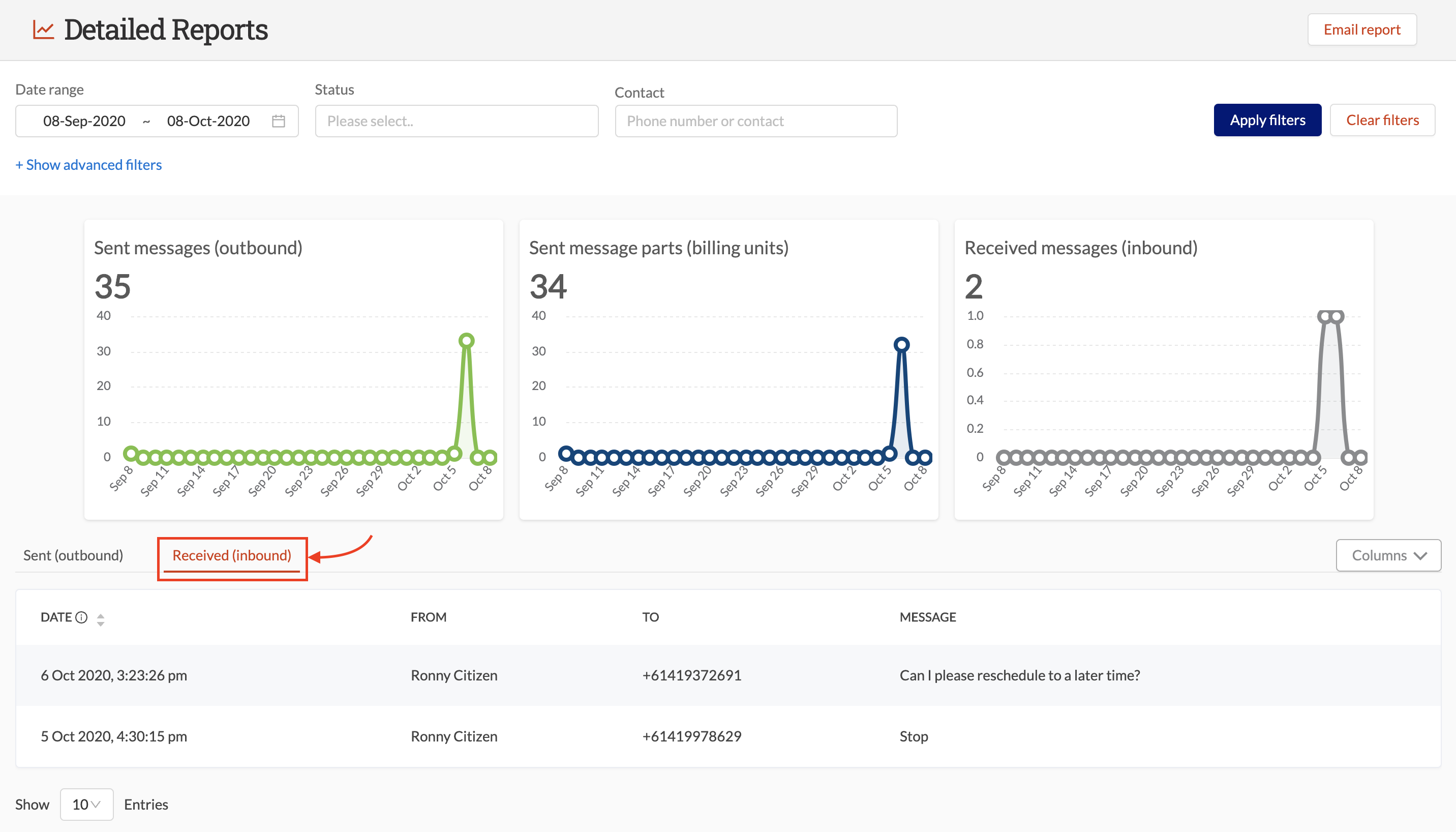
Task: Click the Email report button
Action: (1362, 29)
